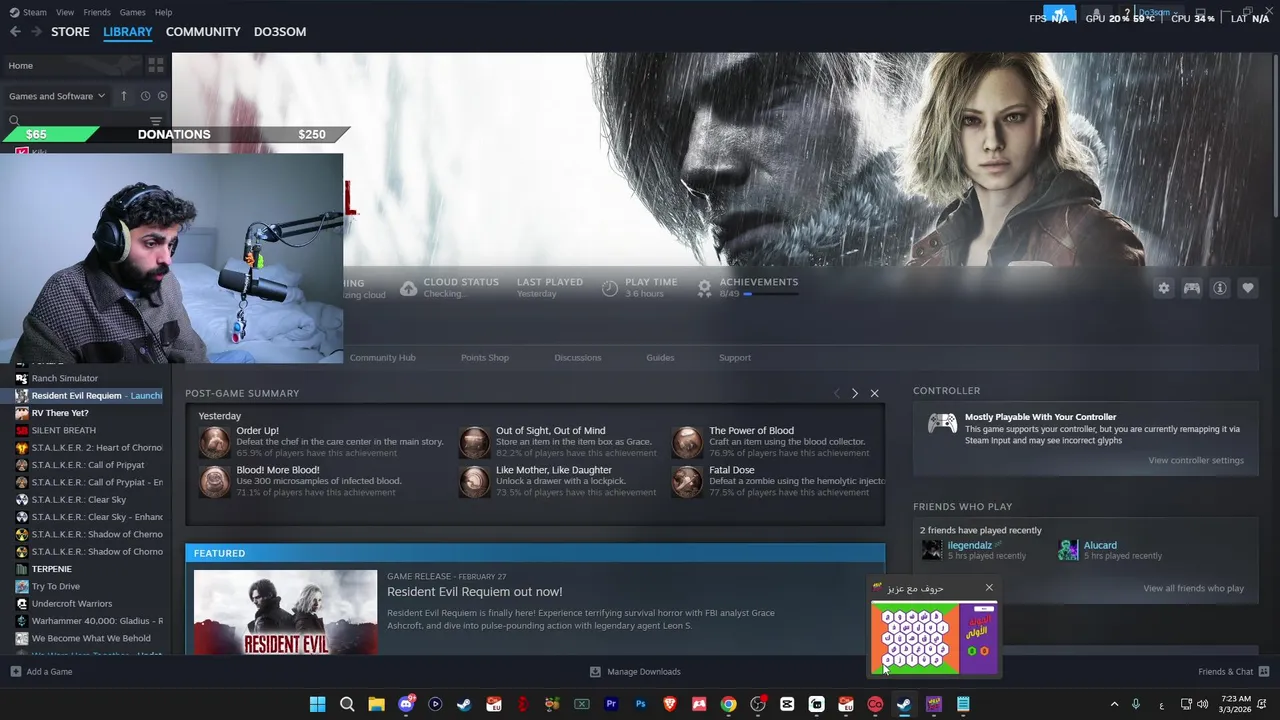Click the Achievements trophy icon

point(704,288)
